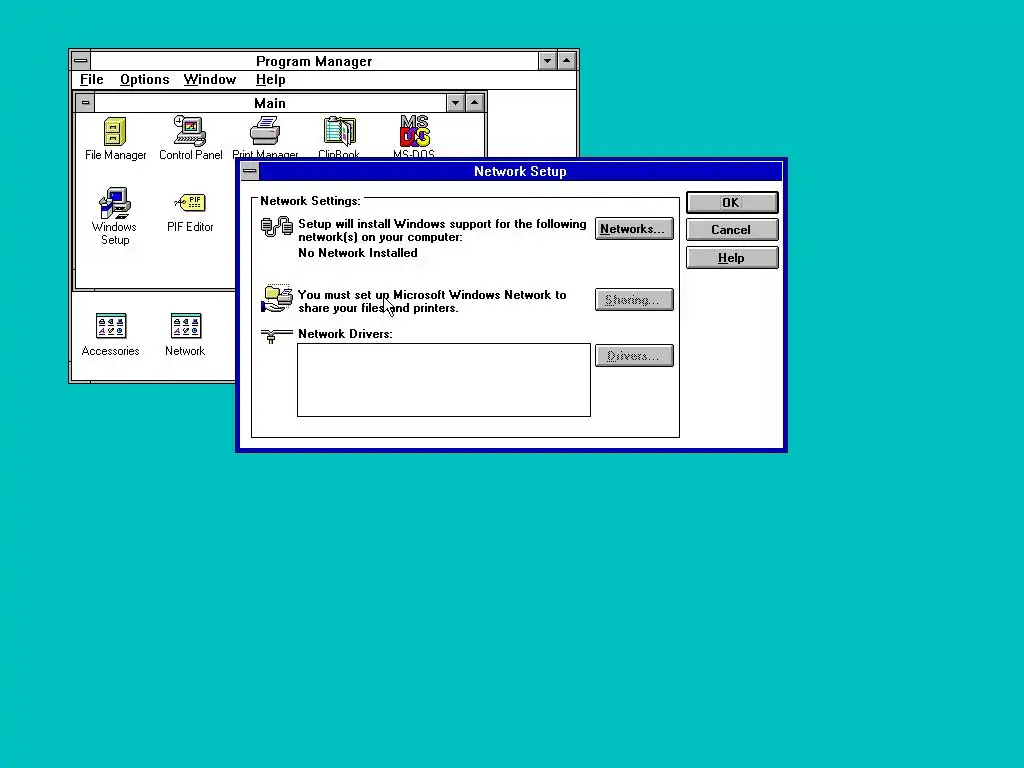Maximize the Program Manager window

click(x=567, y=61)
